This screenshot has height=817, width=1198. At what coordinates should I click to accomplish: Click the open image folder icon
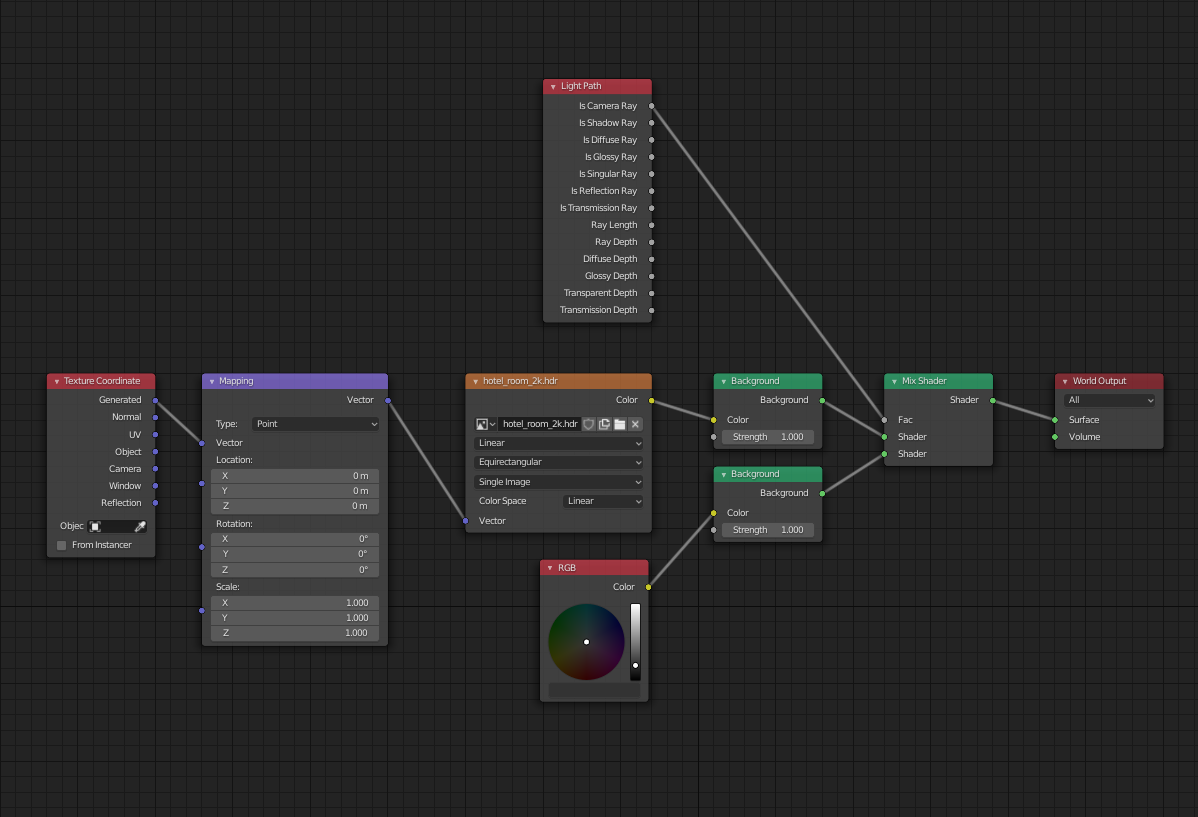(620, 424)
